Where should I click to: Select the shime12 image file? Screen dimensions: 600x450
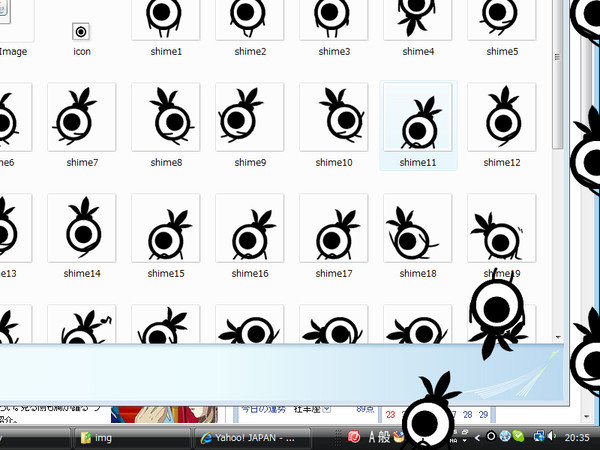502,117
